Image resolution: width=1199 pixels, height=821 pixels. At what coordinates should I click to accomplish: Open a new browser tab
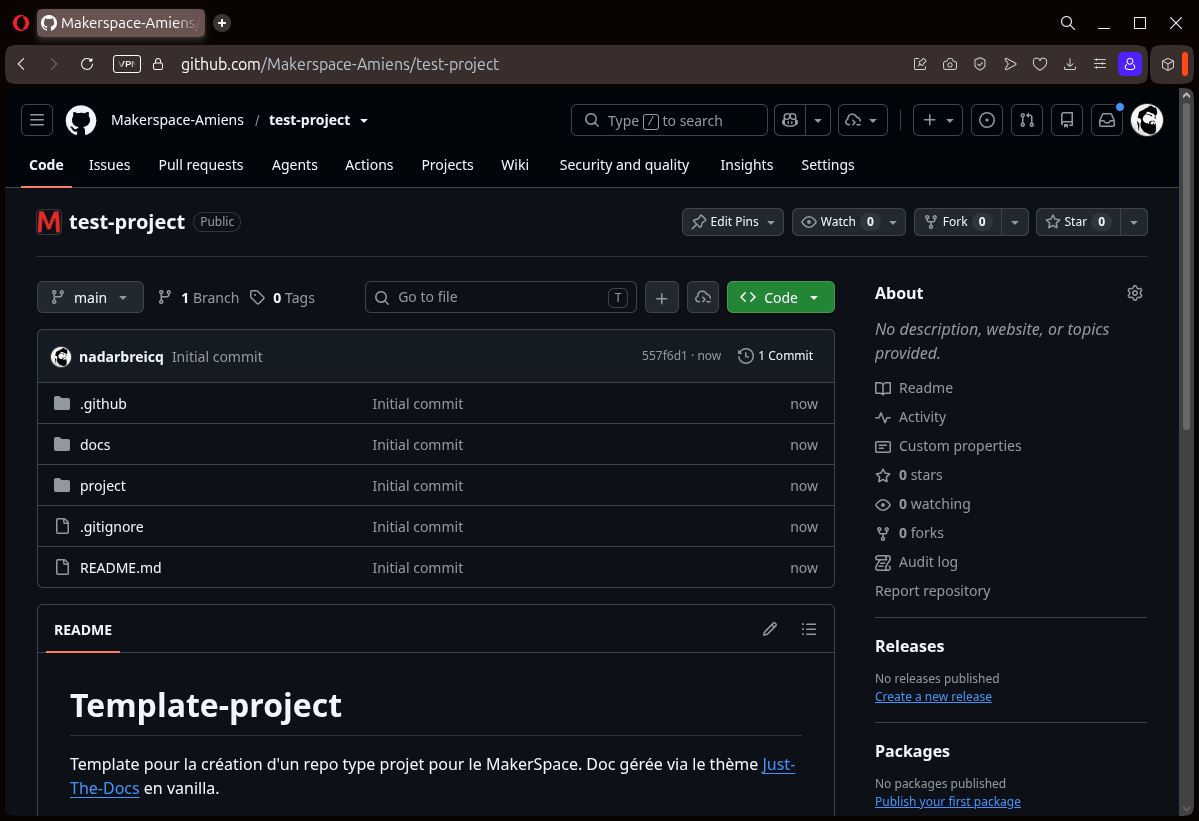pyautogui.click(x=222, y=23)
